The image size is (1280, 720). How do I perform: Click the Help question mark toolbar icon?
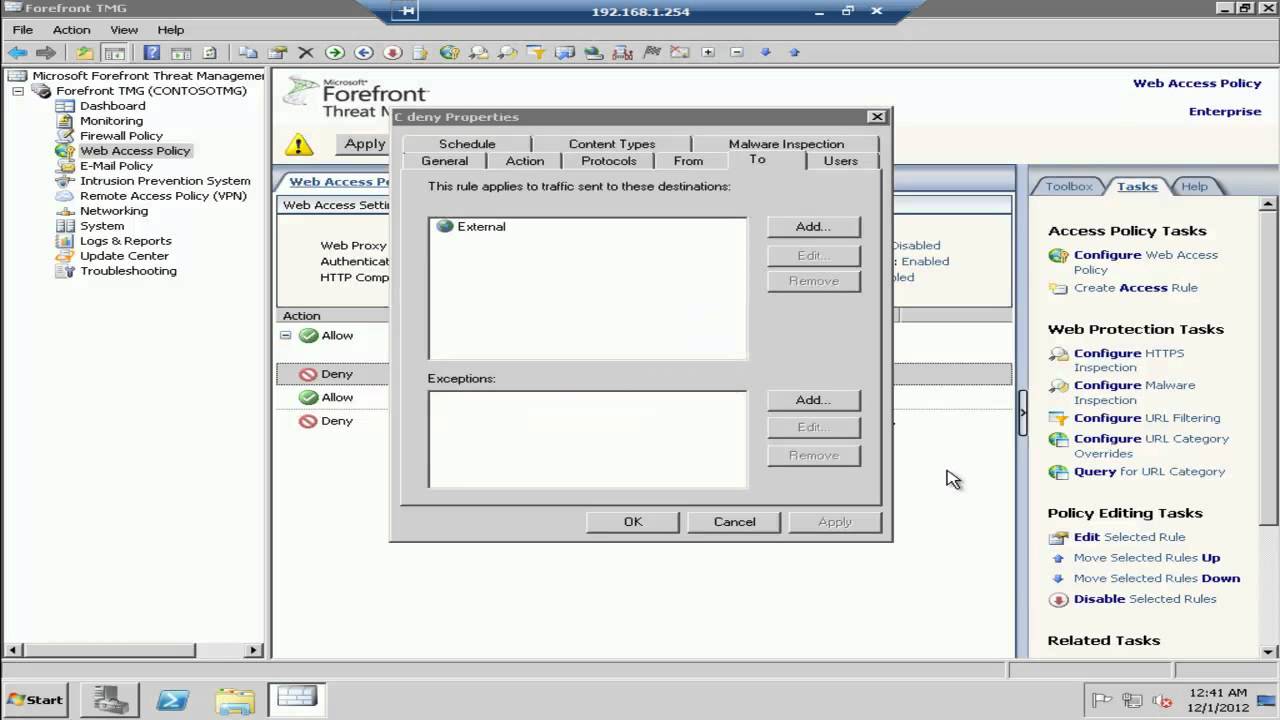coord(152,53)
